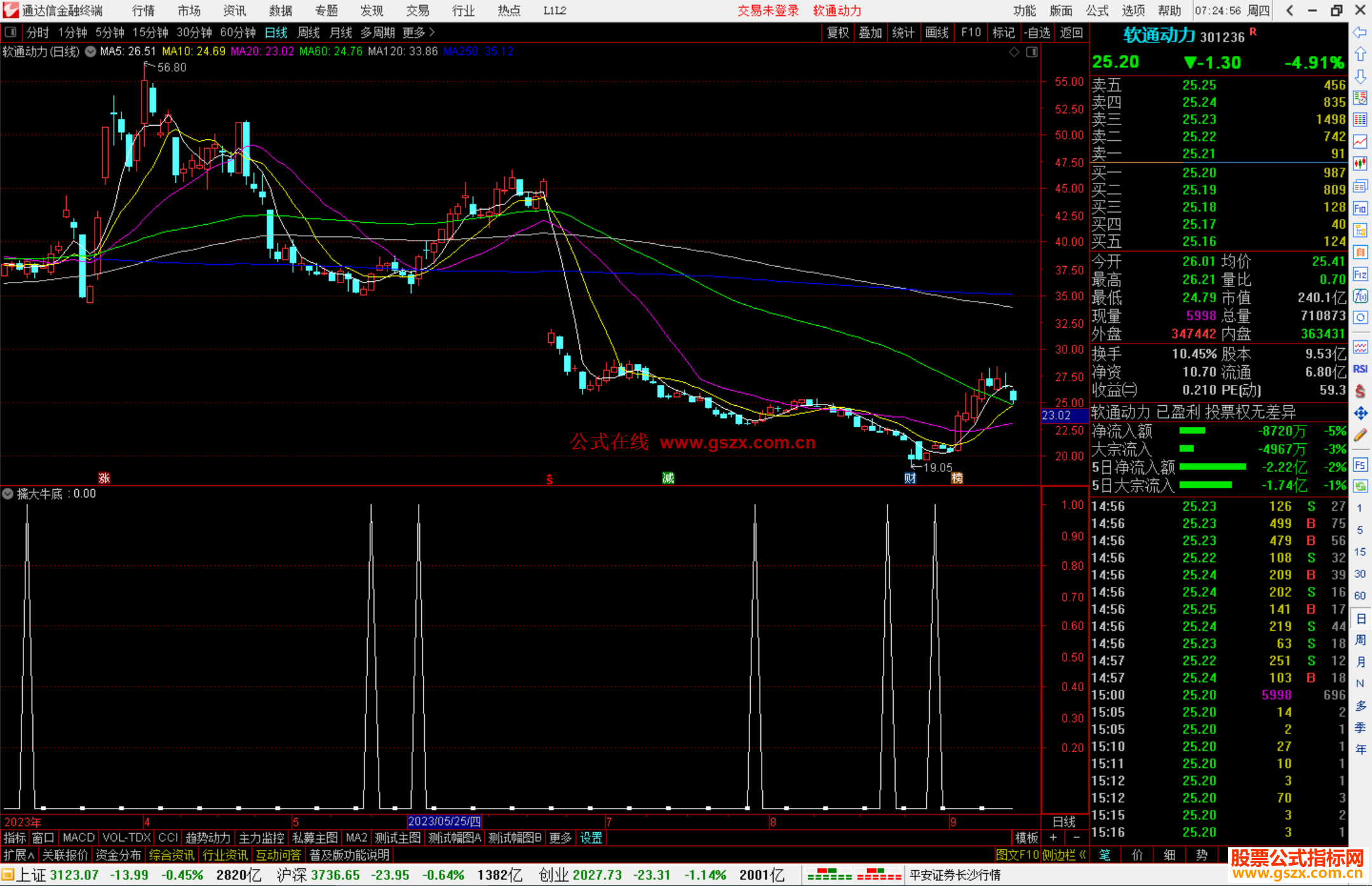Click the four-way move arrows icon

click(1360, 413)
